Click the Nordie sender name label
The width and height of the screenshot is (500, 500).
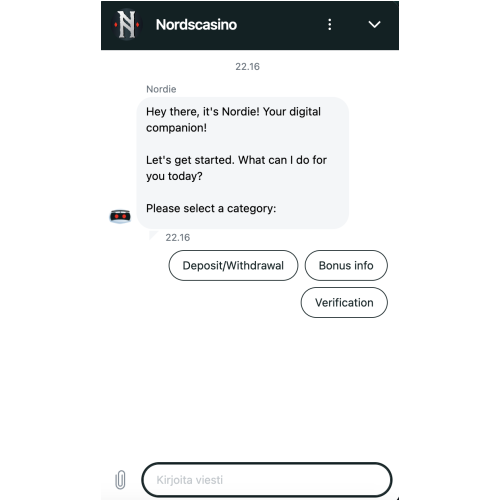coord(161,89)
